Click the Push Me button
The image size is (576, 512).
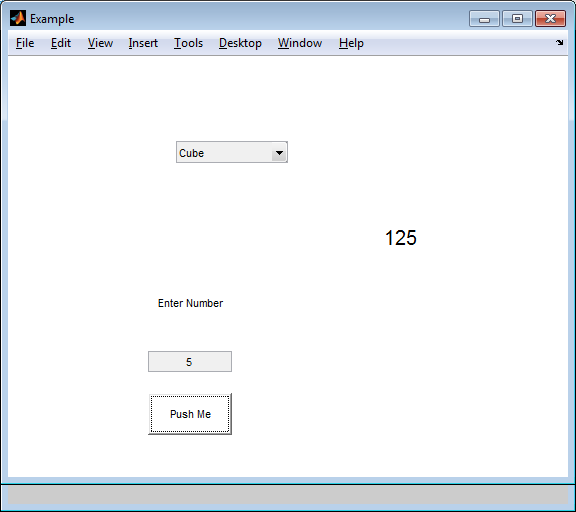click(190, 414)
